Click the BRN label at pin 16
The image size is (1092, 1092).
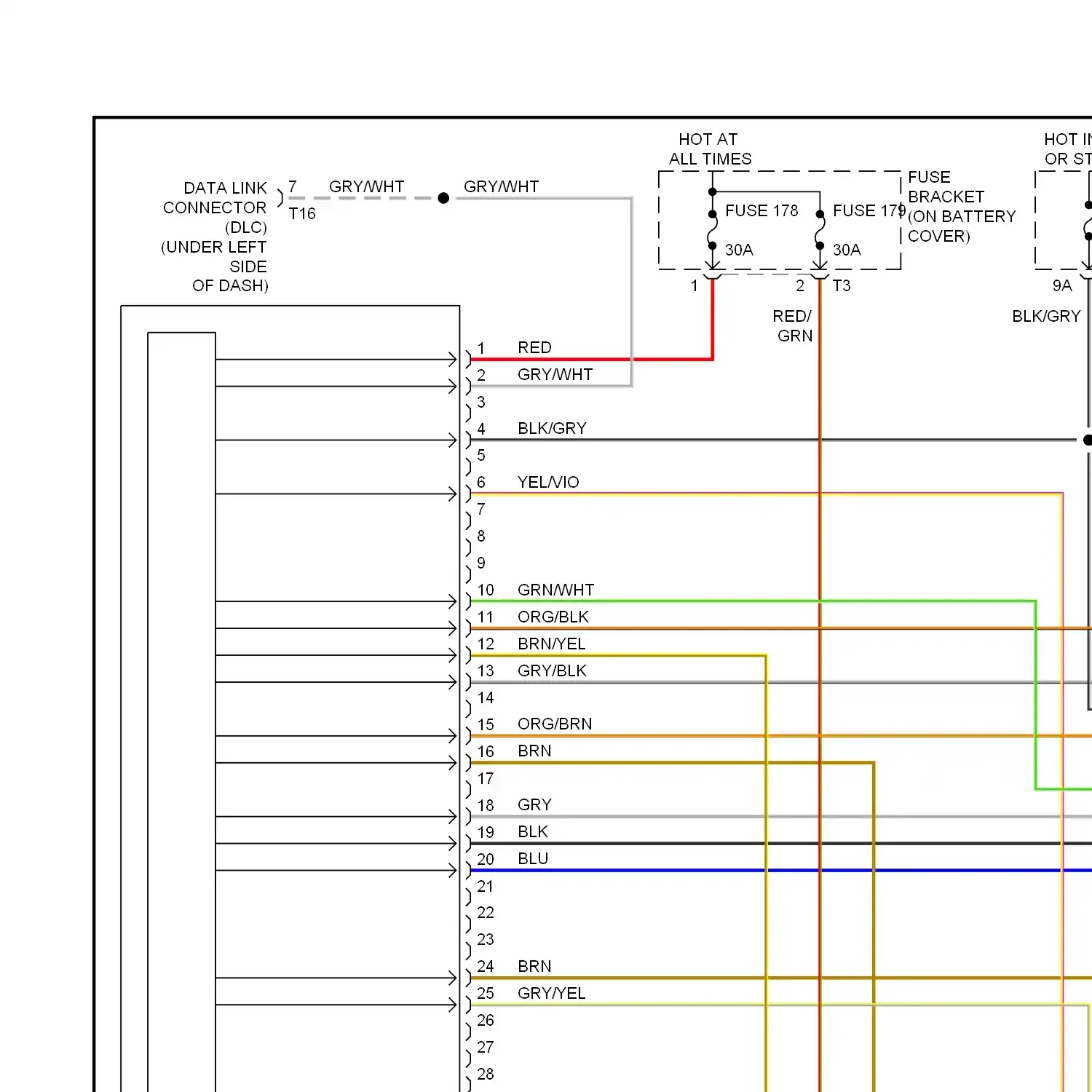pos(534,751)
